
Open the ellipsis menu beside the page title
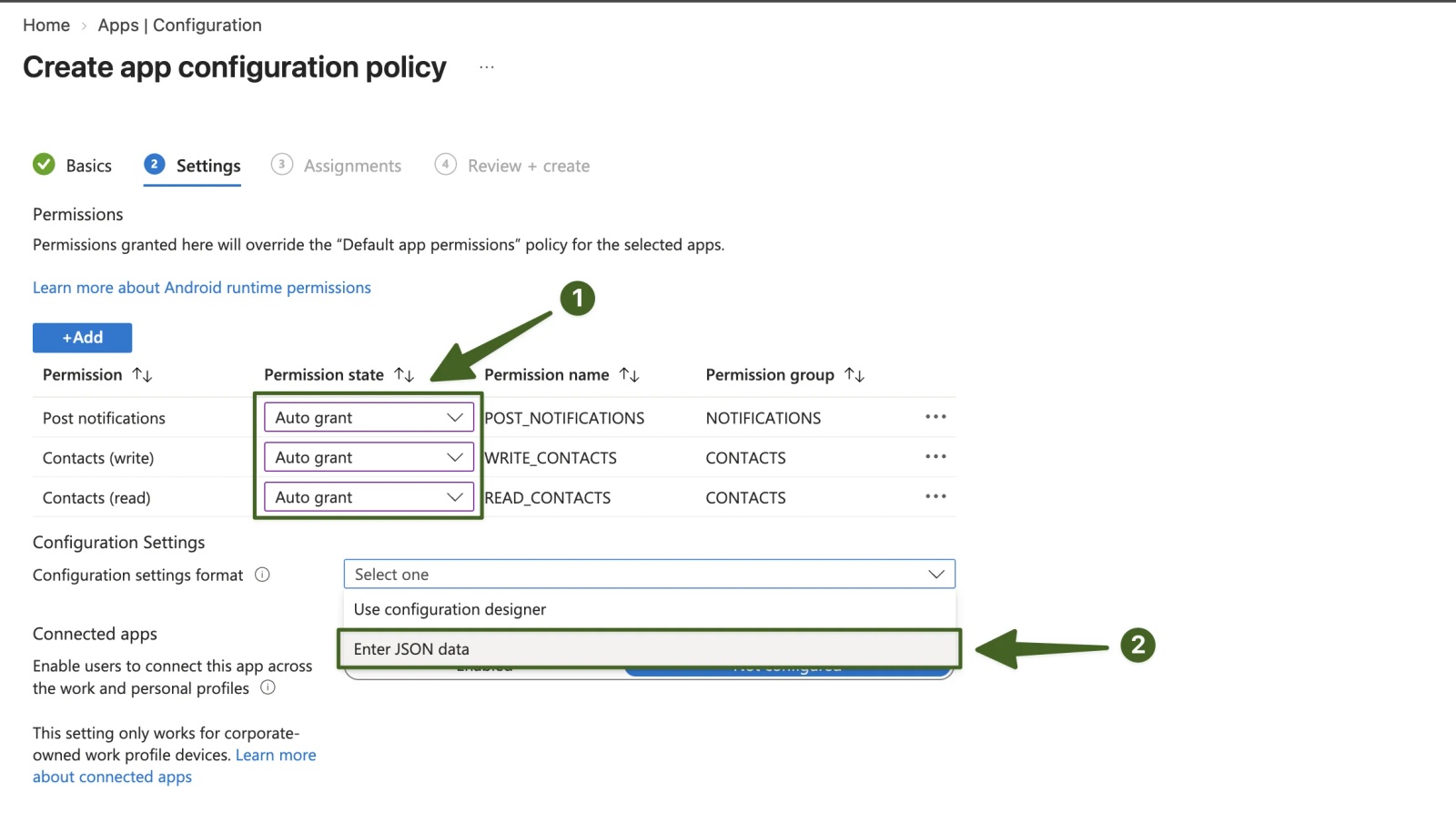[x=487, y=67]
